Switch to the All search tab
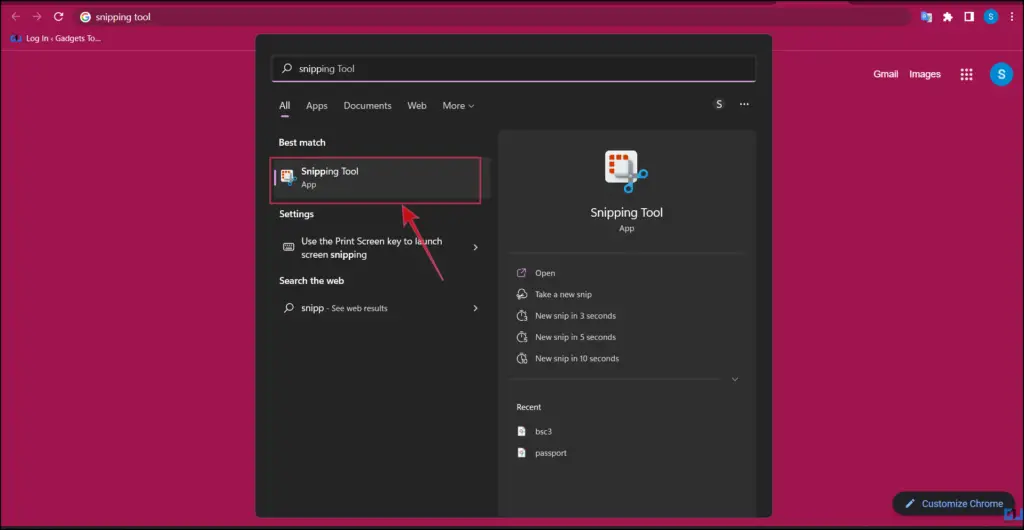 pos(285,106)
